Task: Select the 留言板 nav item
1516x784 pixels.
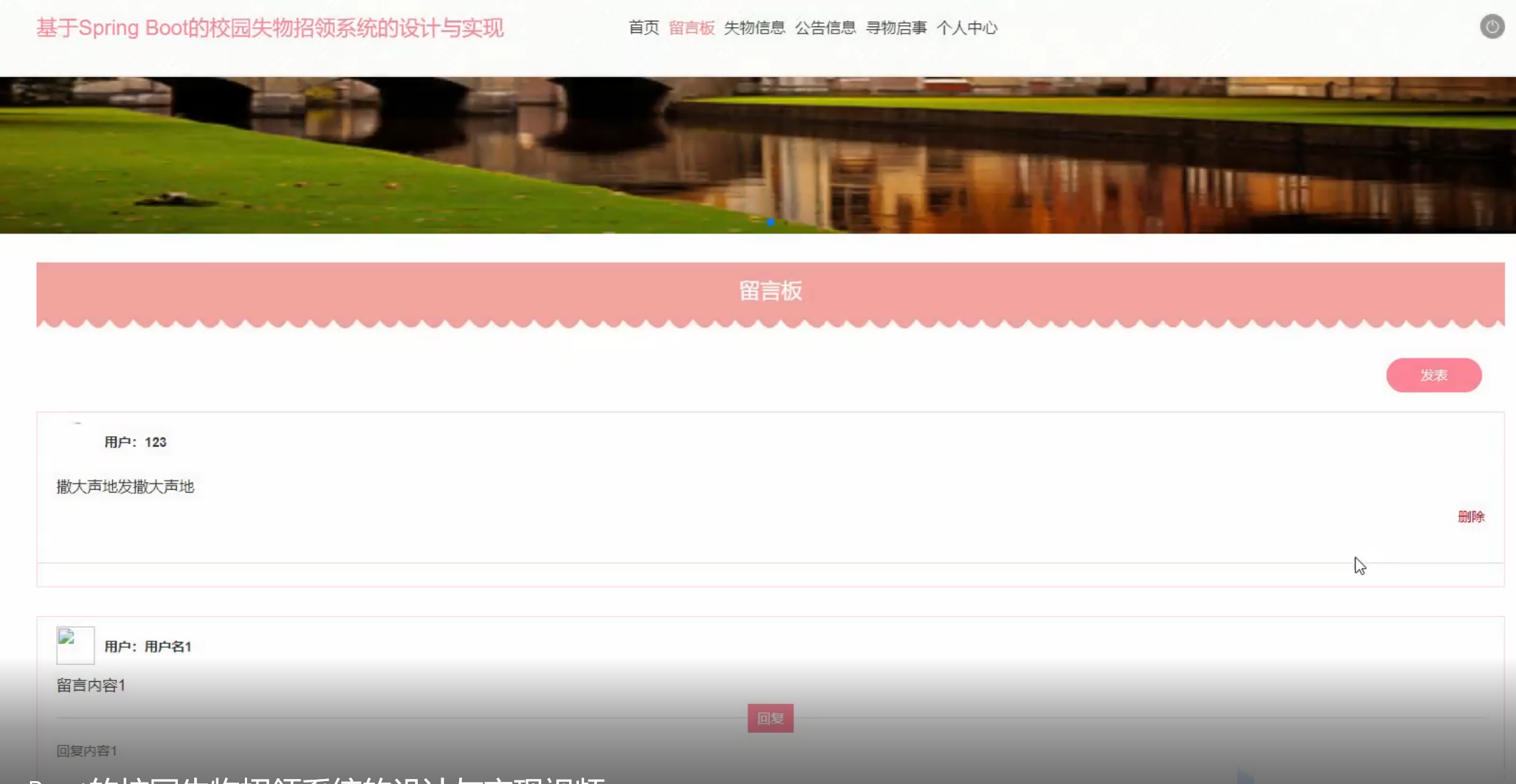Action: coord(691,28)
